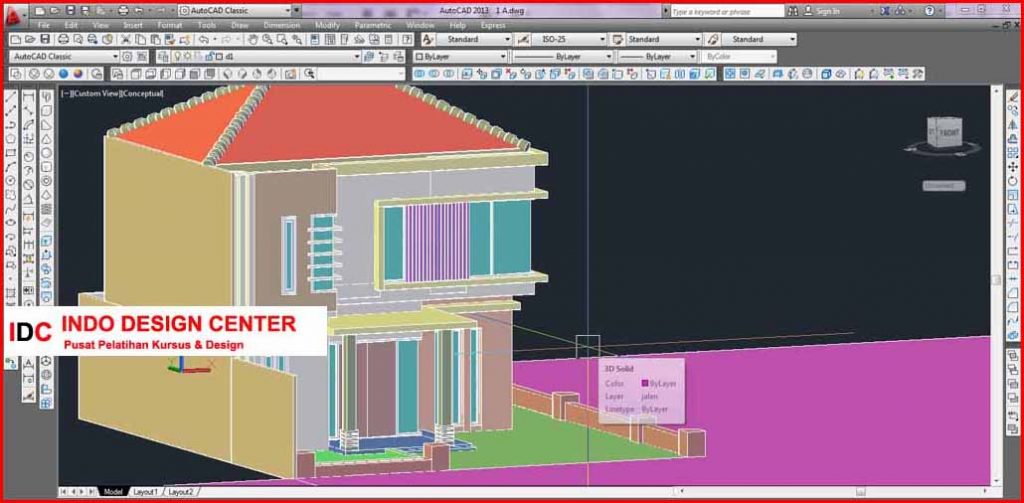The width and height of the screenshot is (1024, 503).
Task: Click the Conceptual visual style viewport label
Action: 143,93
